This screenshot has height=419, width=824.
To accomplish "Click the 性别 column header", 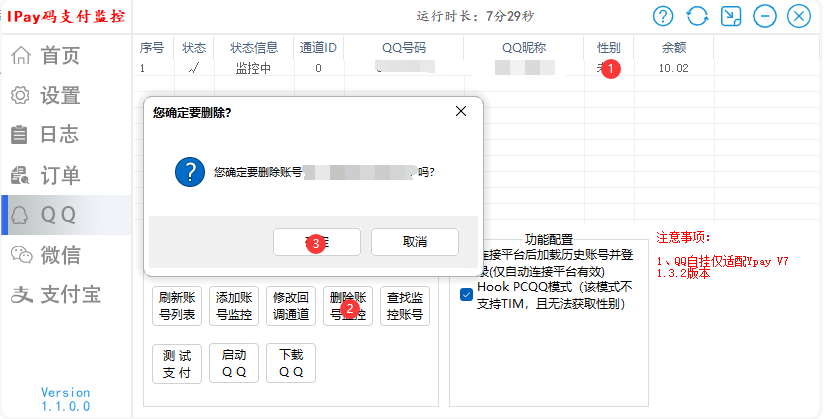I will [609, 48].
